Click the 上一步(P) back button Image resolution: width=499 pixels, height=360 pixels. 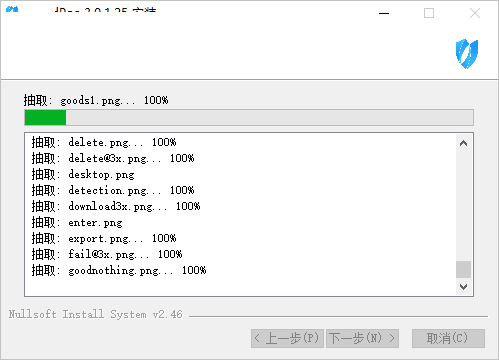[x=287, y=338]
